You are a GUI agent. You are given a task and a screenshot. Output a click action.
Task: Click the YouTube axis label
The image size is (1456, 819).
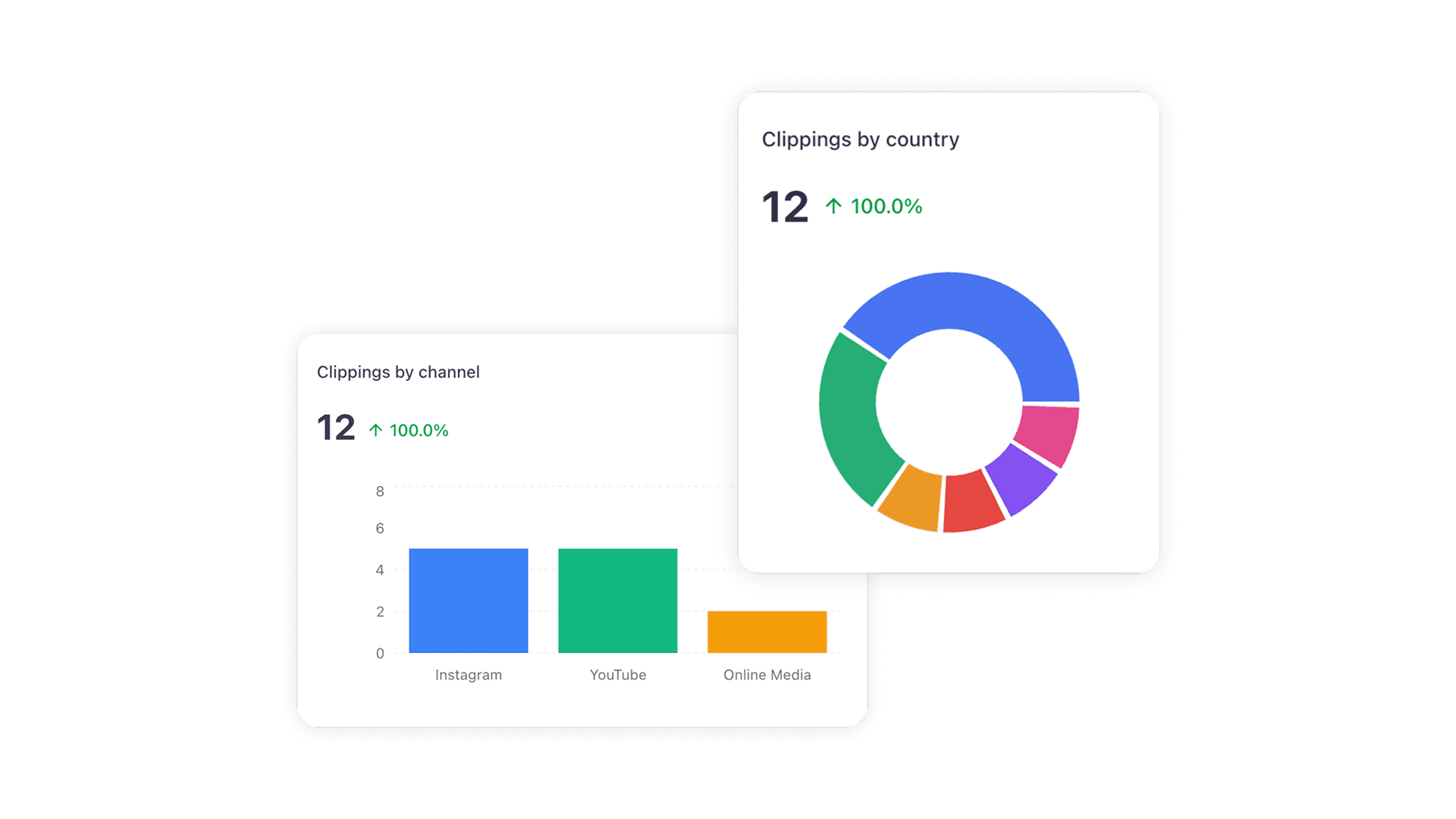tap(617, 674)
